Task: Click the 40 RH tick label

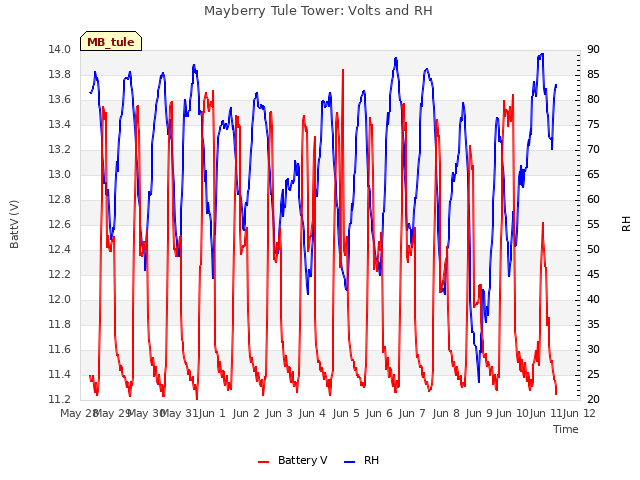Action: (593, 300)
